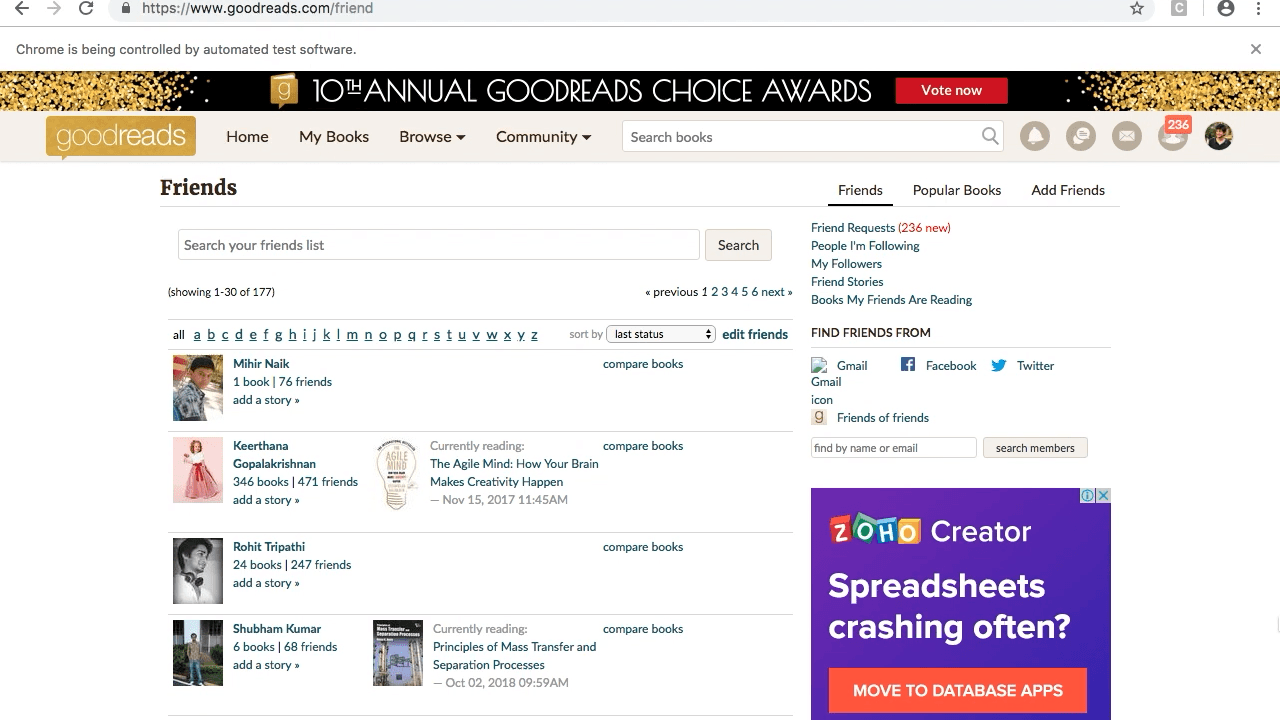Filter friends by letter z
The height and width of the screenshot is (720, 1280).
point(534,335)
